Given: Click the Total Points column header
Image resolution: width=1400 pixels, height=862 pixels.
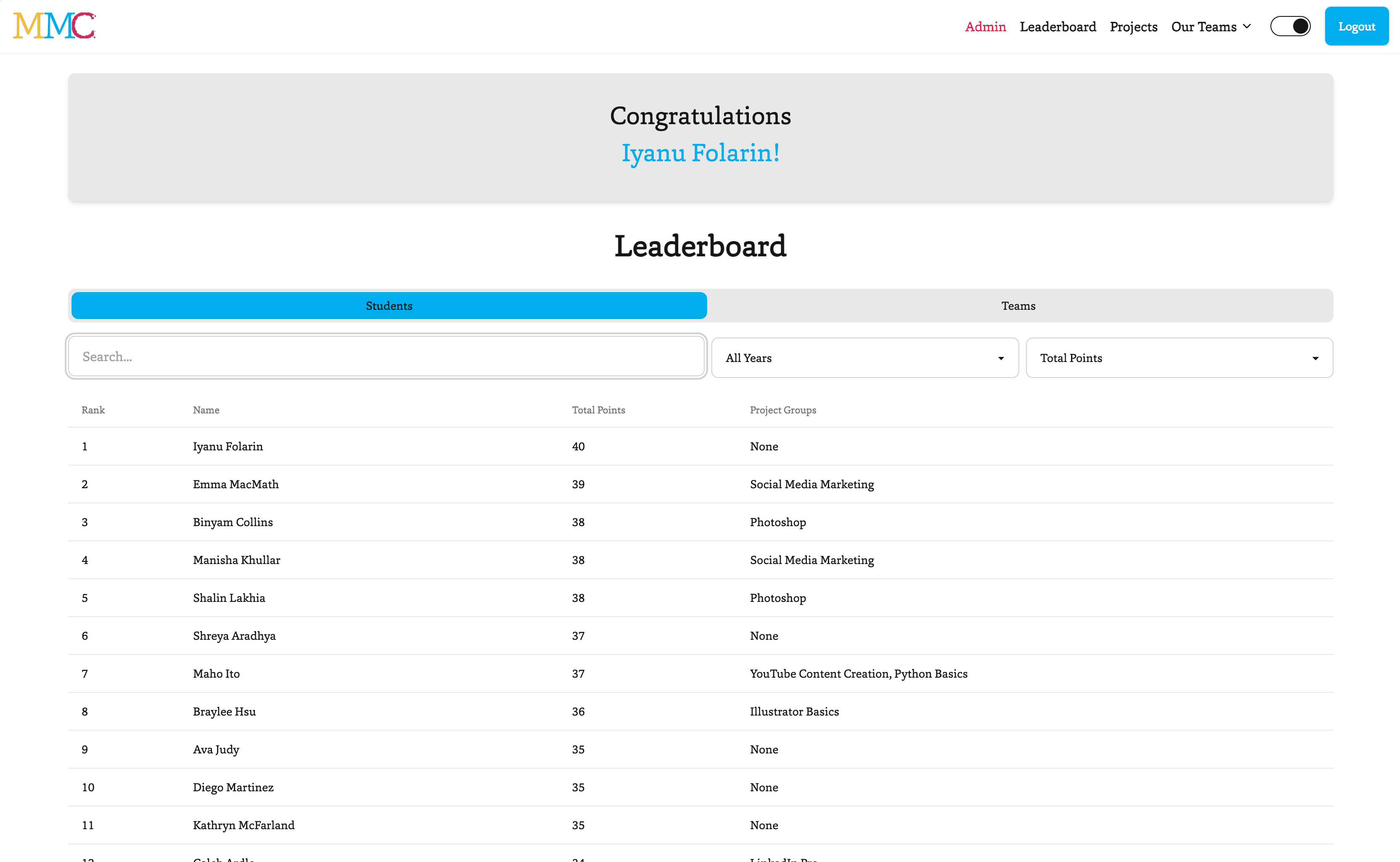Looking at the screenshot, I should coord(598,410).
